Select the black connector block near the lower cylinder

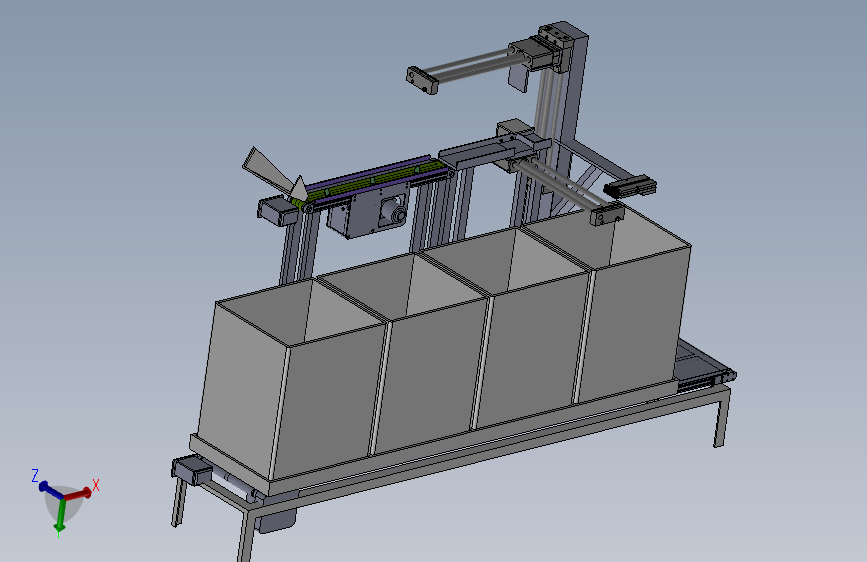tap(630, 187)
